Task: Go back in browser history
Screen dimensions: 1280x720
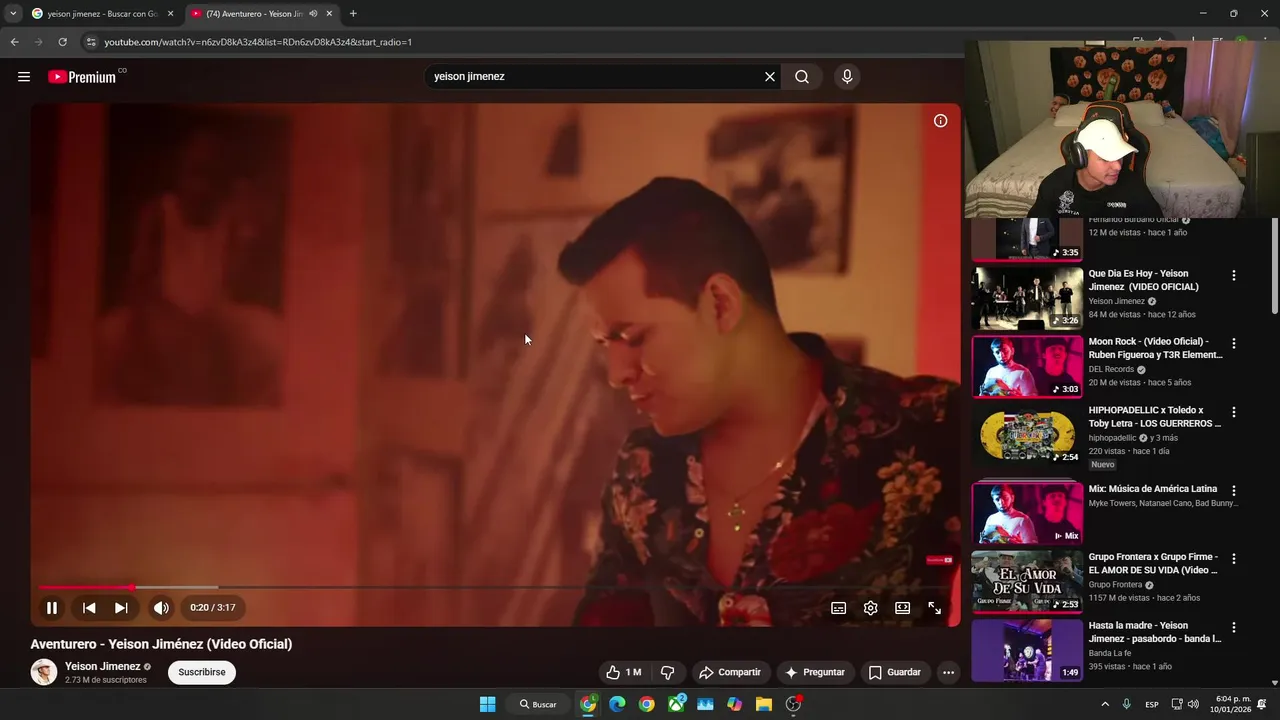Action: click(x=14, y=42)
